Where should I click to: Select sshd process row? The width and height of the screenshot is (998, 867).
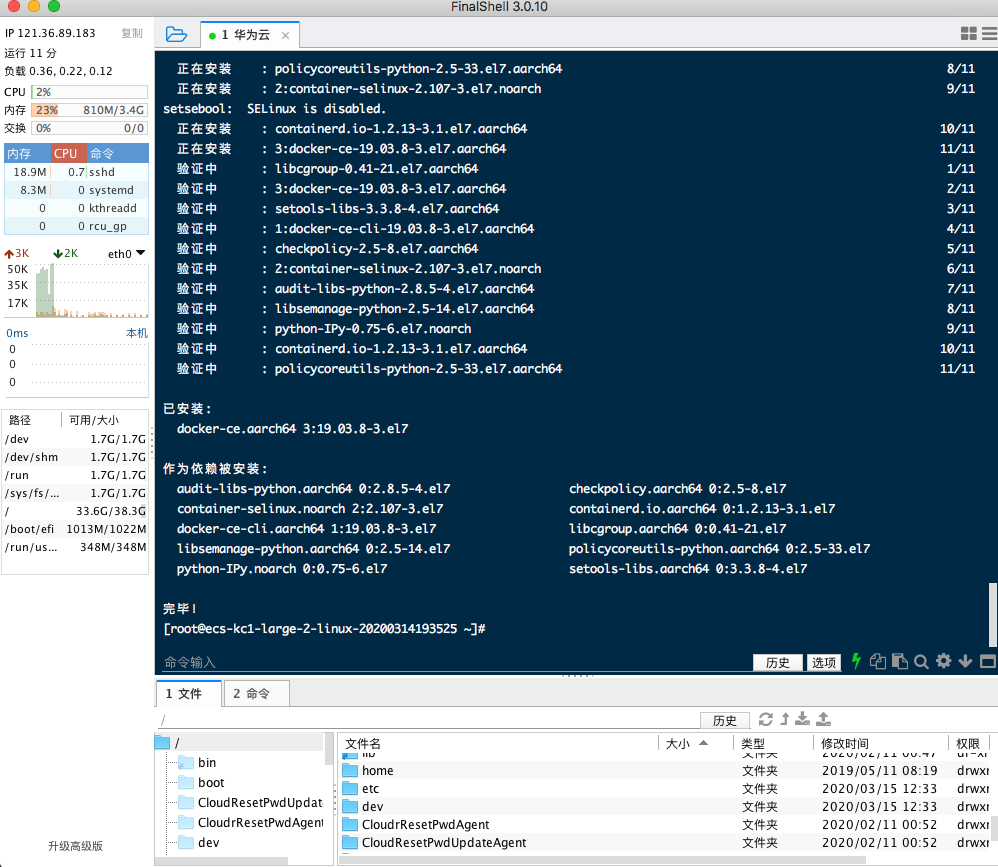[x=76, y=172]
